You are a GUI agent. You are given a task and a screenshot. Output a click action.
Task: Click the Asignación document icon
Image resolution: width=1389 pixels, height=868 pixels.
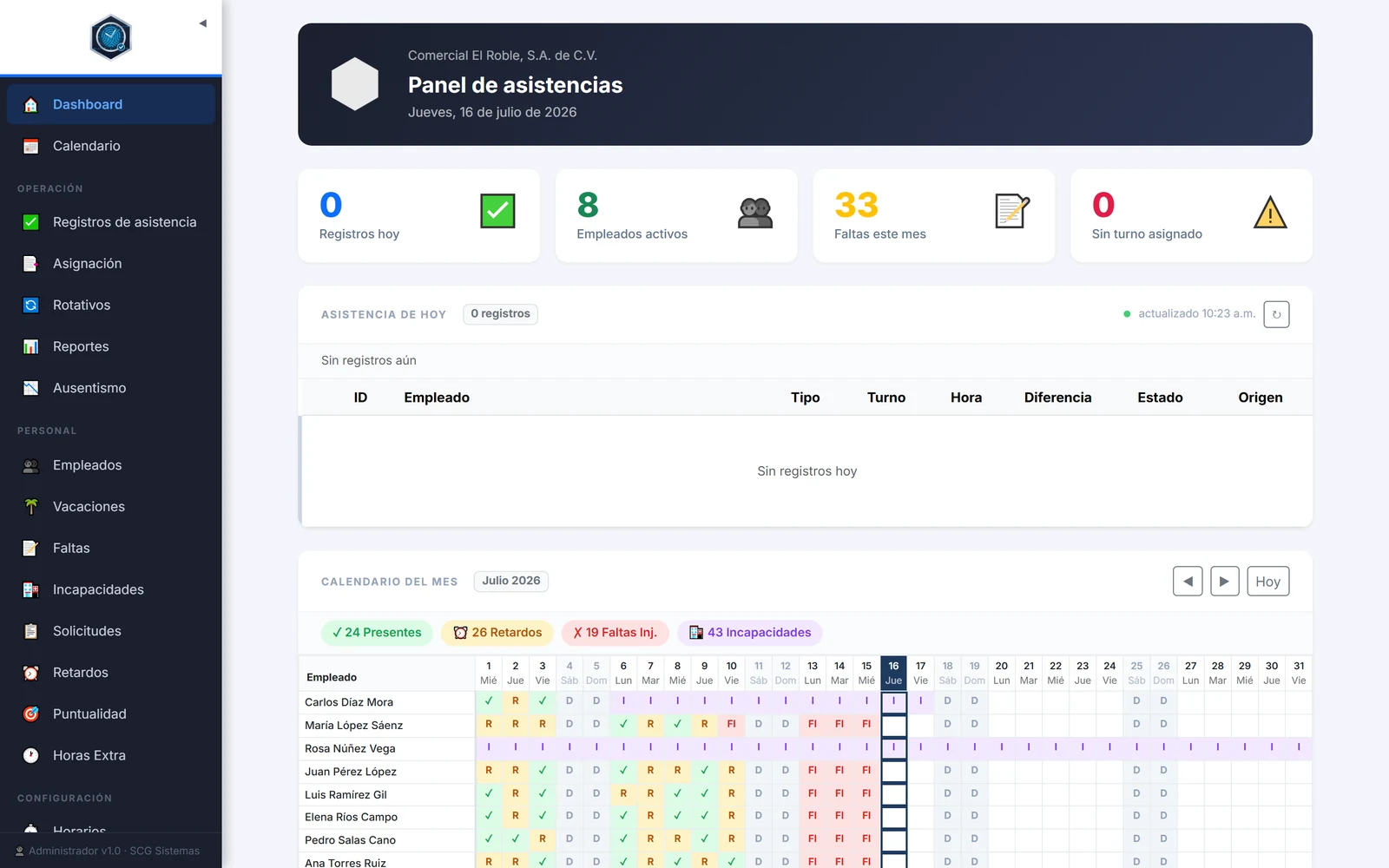pos(31,264)
